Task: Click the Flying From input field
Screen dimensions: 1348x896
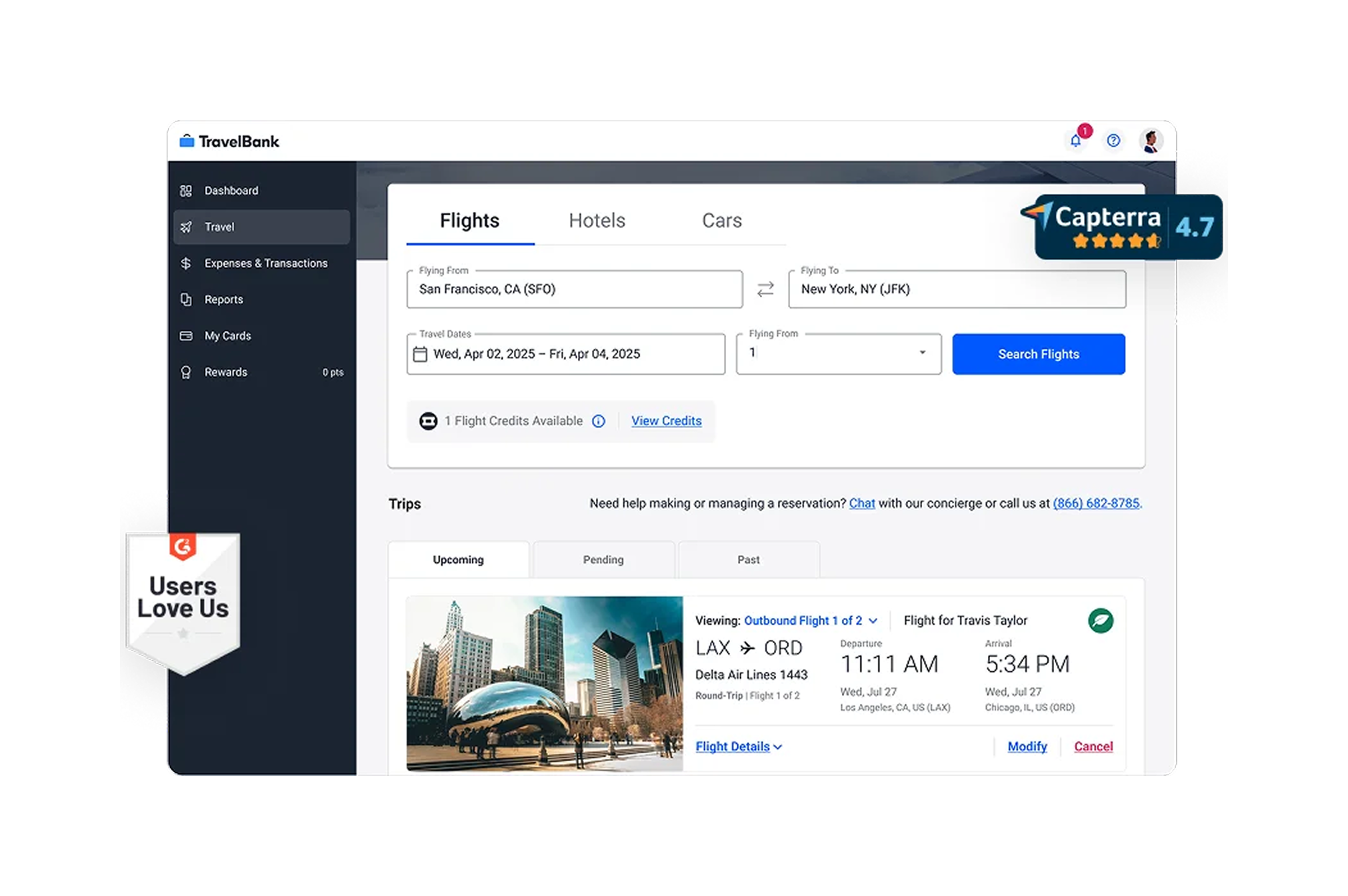Action: [574, 289]
